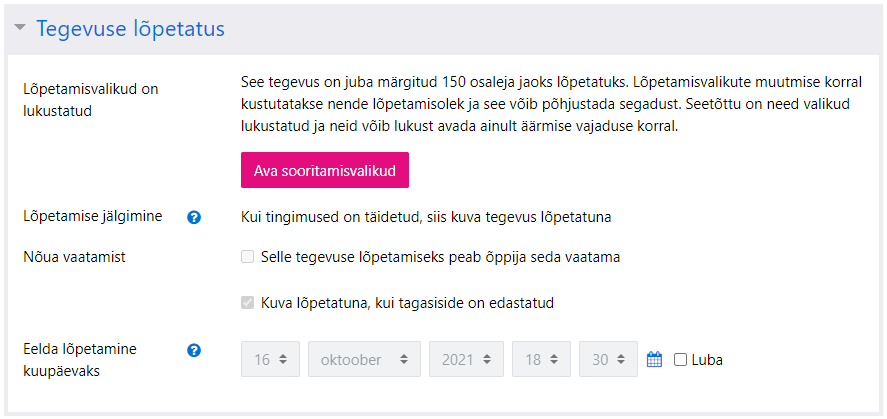Viewport: 887px width, 419px height.
Task: Open help icon next to Eelda lõpetamine kuupäevaks
Action: point(194,351)
